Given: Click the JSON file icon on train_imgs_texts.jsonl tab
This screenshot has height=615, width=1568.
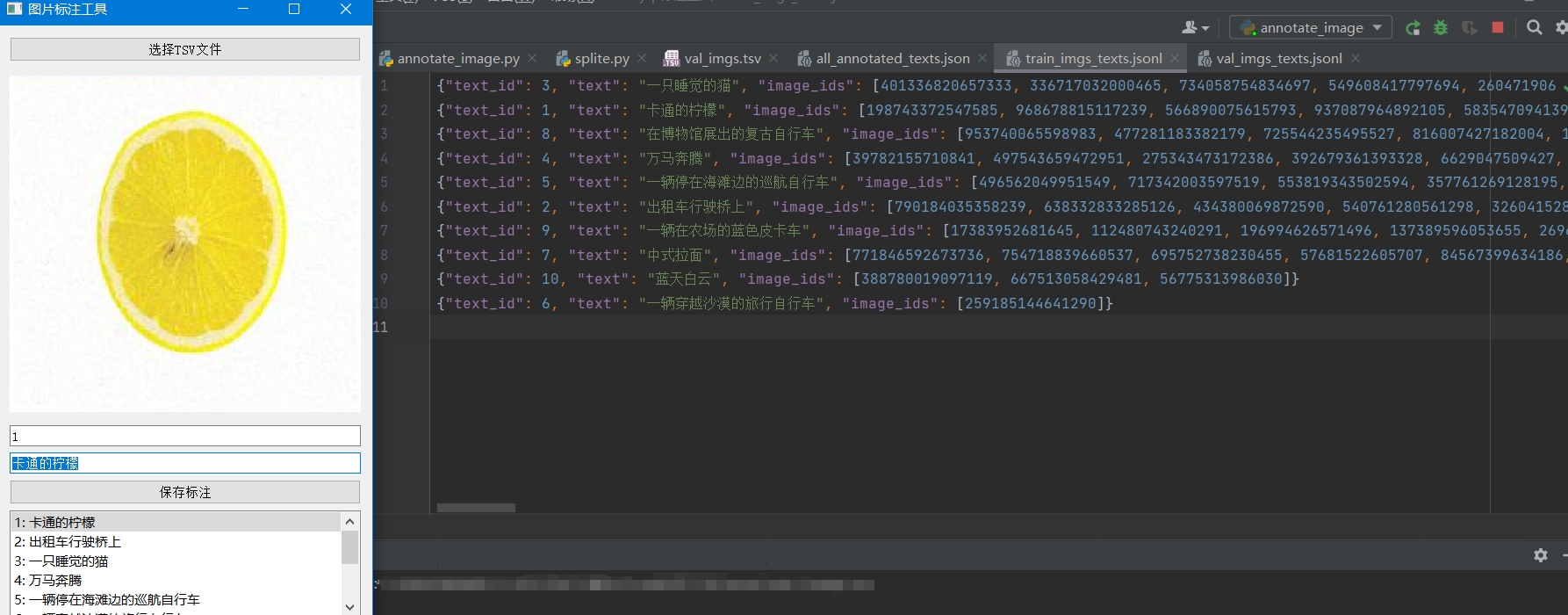Looking at the screenshot, I should click(x=1012, y=59).
